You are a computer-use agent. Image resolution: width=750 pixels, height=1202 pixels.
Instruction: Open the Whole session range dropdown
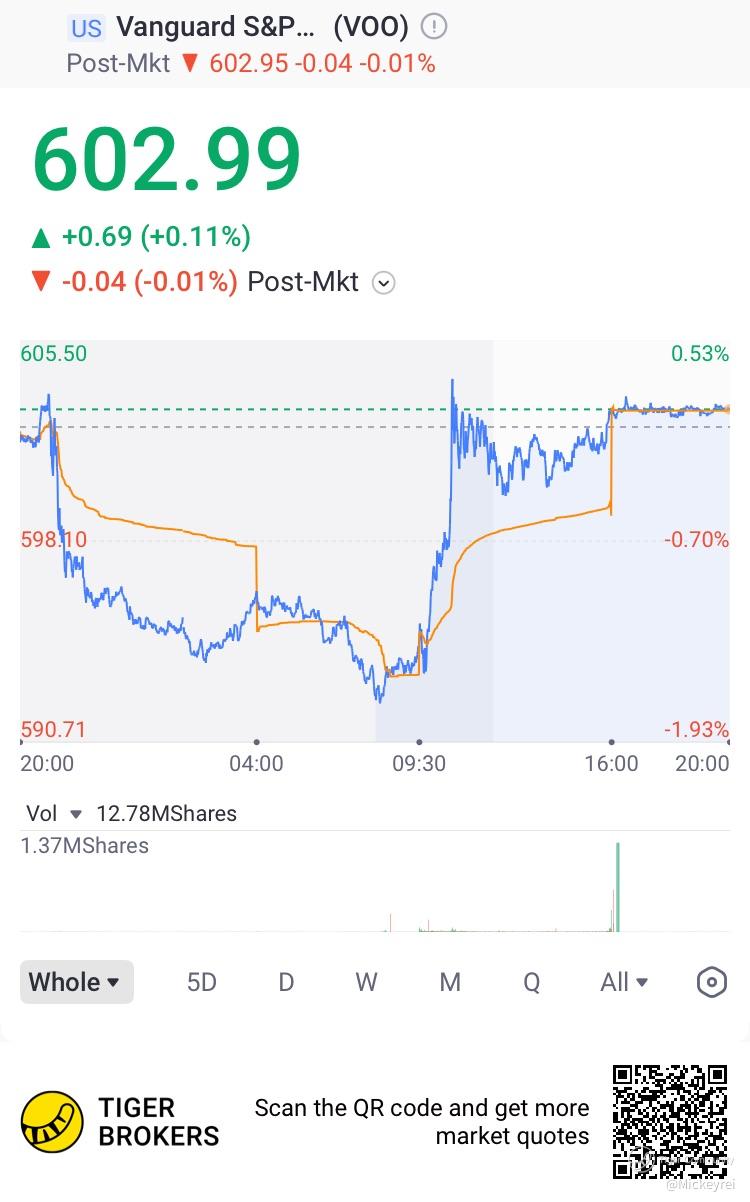[77, 982]
